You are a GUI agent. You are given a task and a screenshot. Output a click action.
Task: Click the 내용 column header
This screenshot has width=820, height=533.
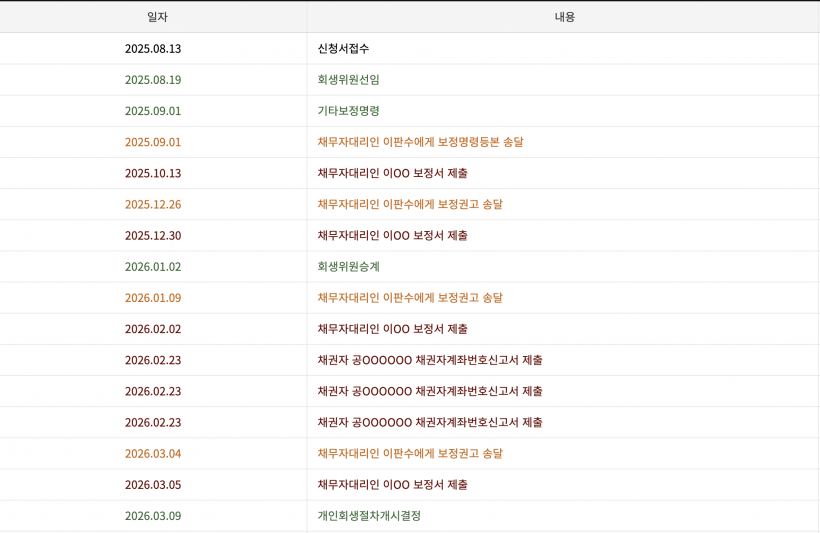[565, 17]
